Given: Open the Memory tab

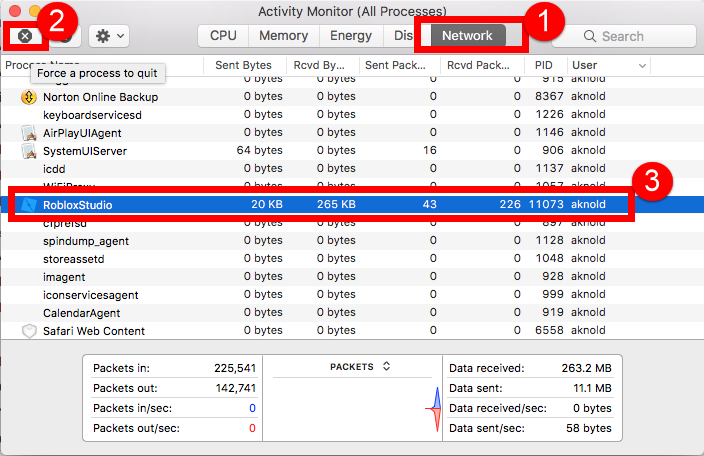Looking at the screenshot, I should [x=283, y=36].
